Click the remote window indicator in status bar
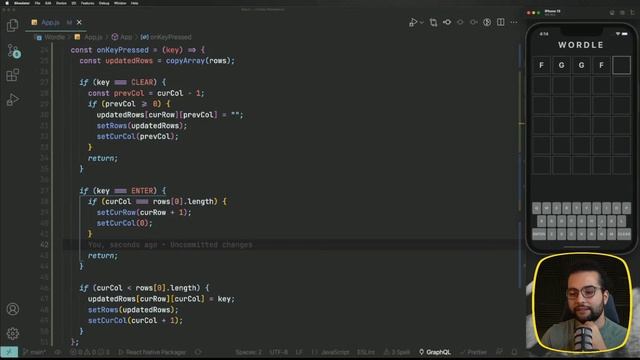 click(x=9, y=352)
